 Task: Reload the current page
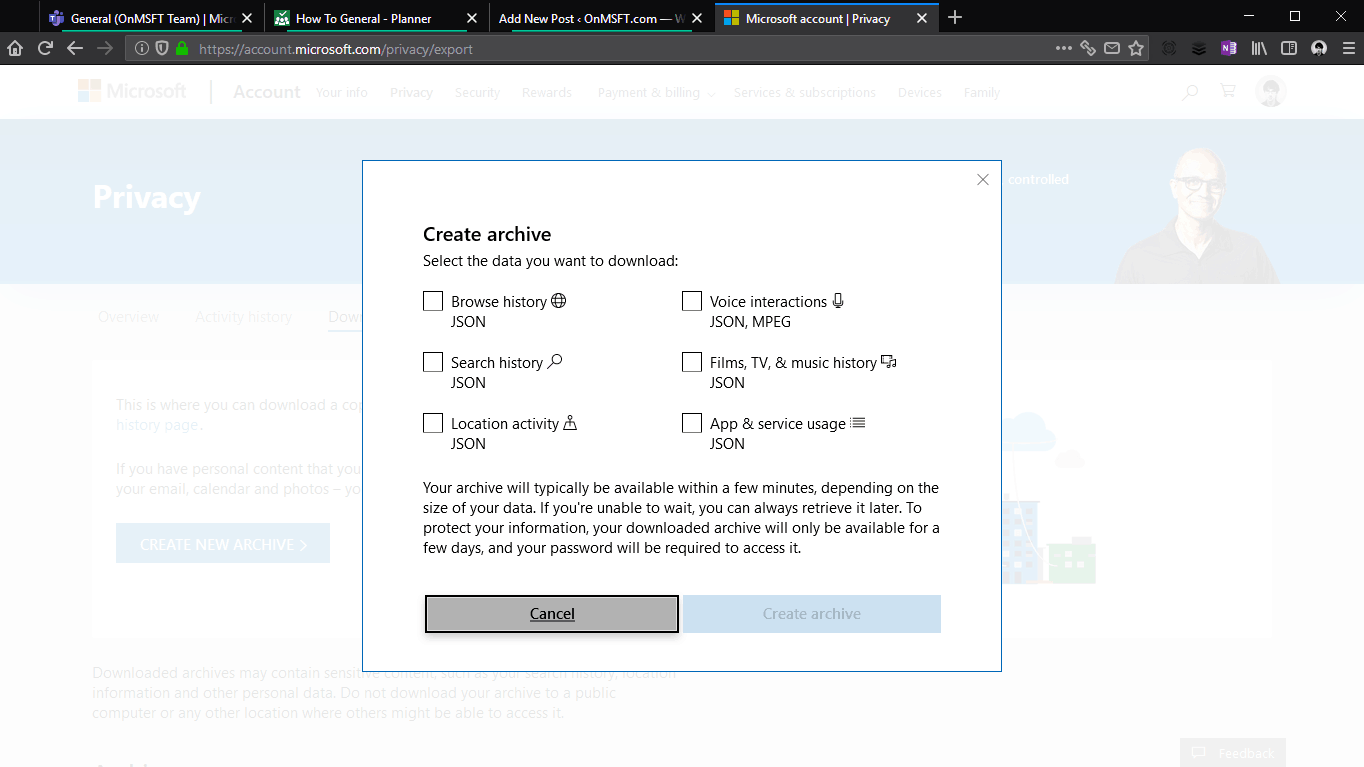click(x=45, y=48)
